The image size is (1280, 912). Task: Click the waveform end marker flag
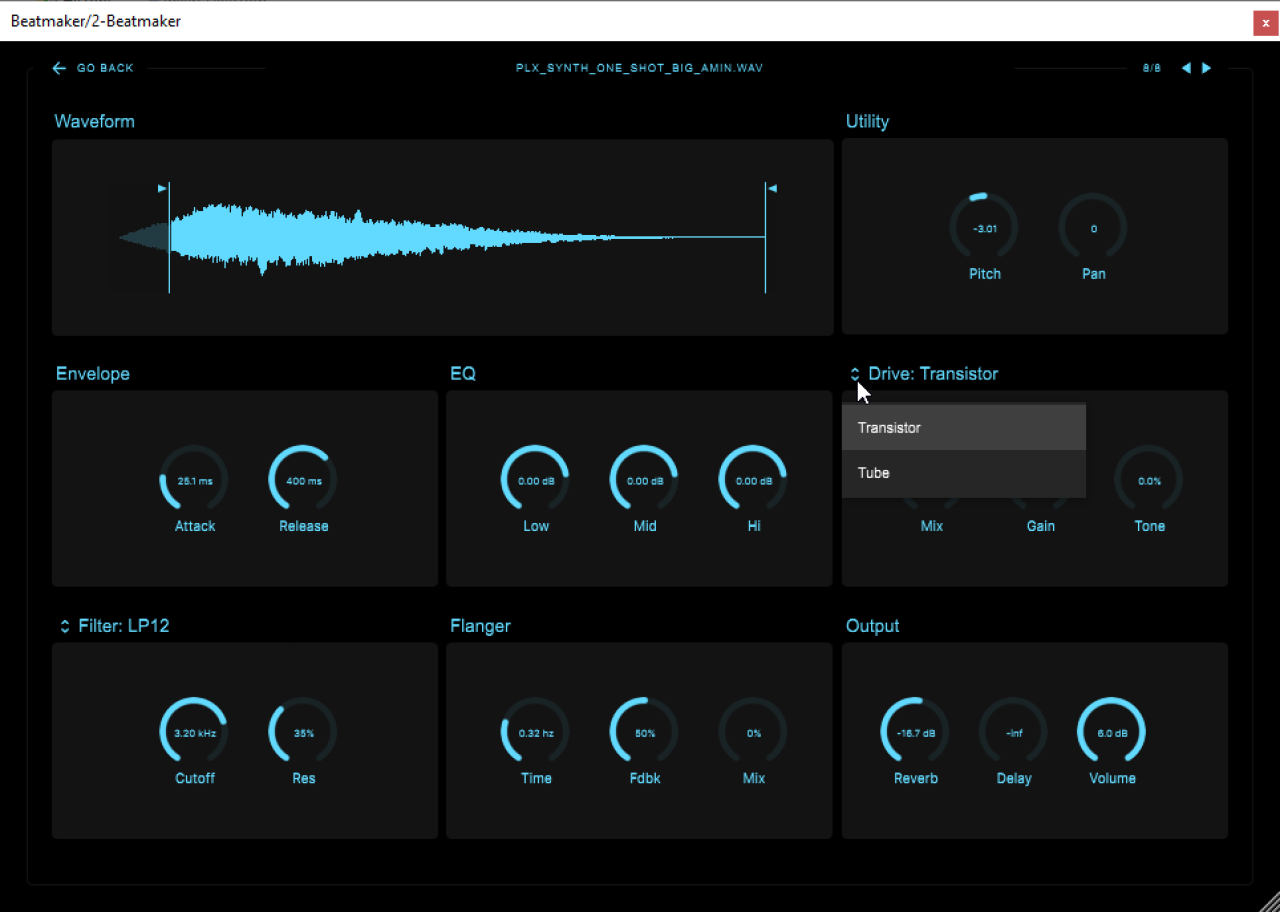click(772, 187)
